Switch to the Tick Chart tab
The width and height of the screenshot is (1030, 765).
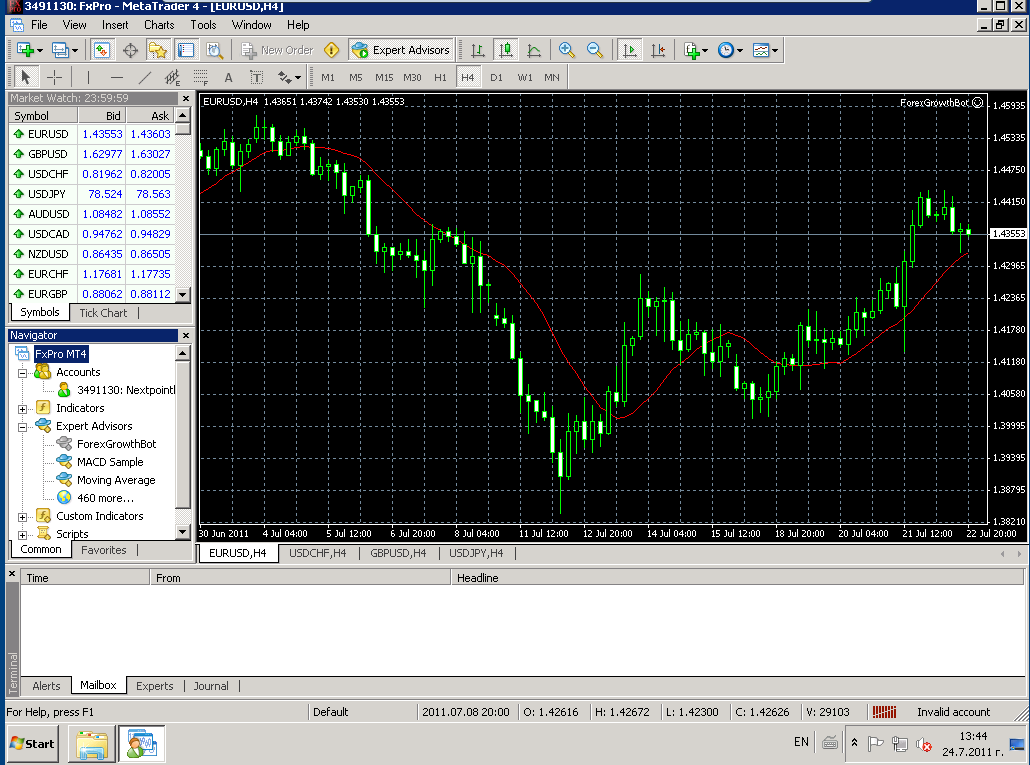(103, 313)
